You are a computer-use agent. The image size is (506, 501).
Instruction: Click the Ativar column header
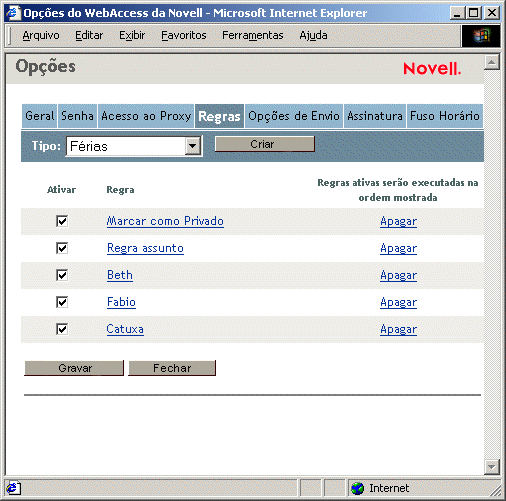click(61, 190)
